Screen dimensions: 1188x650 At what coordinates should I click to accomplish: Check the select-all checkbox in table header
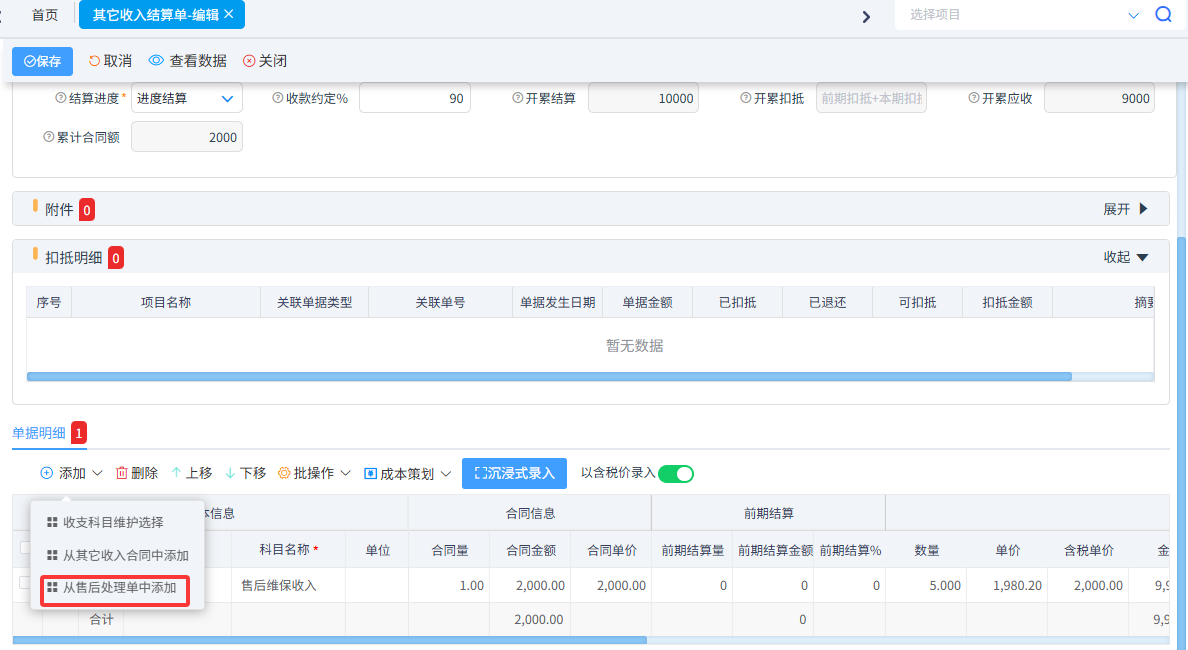tap(27, 549)
